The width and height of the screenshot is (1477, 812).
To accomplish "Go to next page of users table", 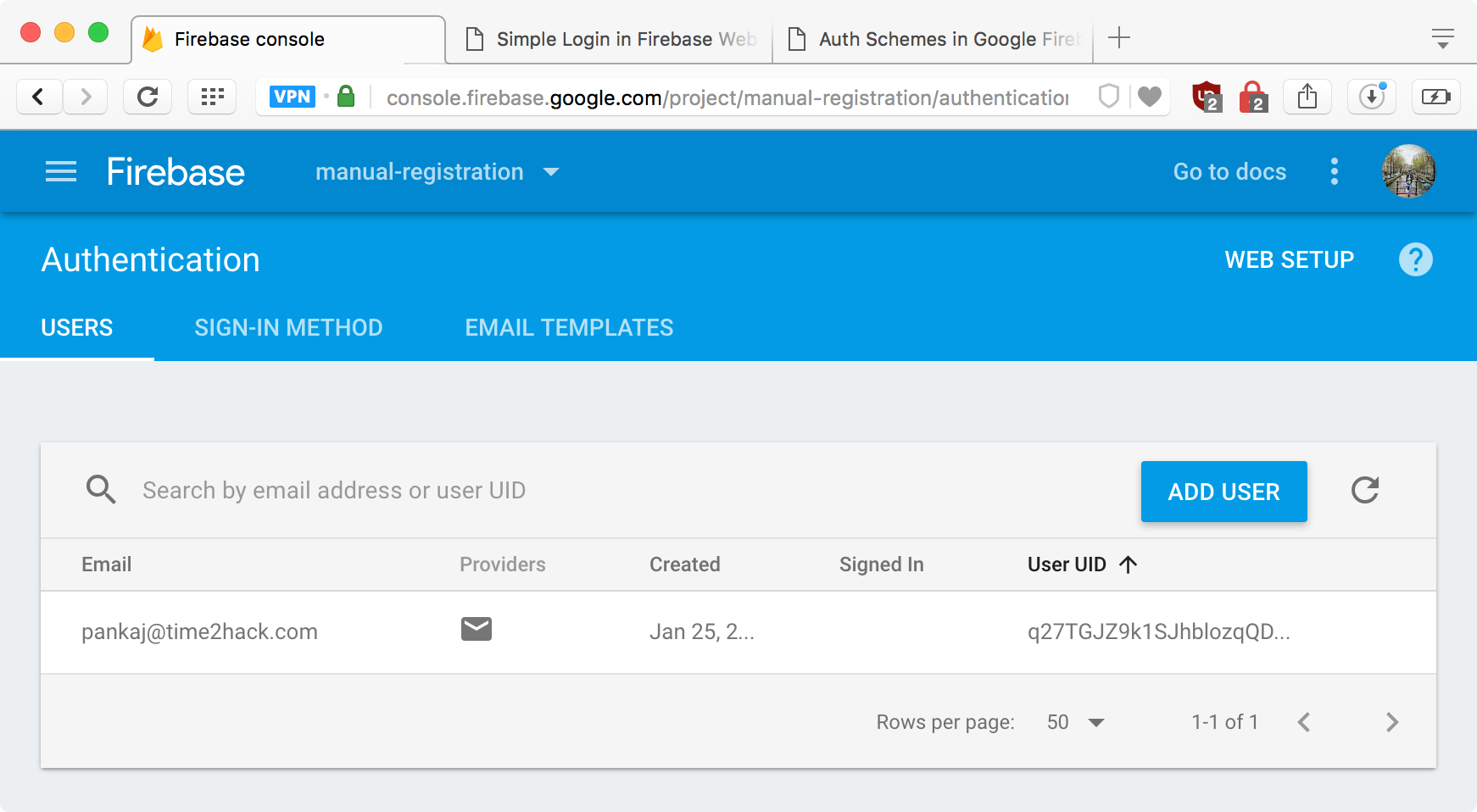I will pos(1391,722).
